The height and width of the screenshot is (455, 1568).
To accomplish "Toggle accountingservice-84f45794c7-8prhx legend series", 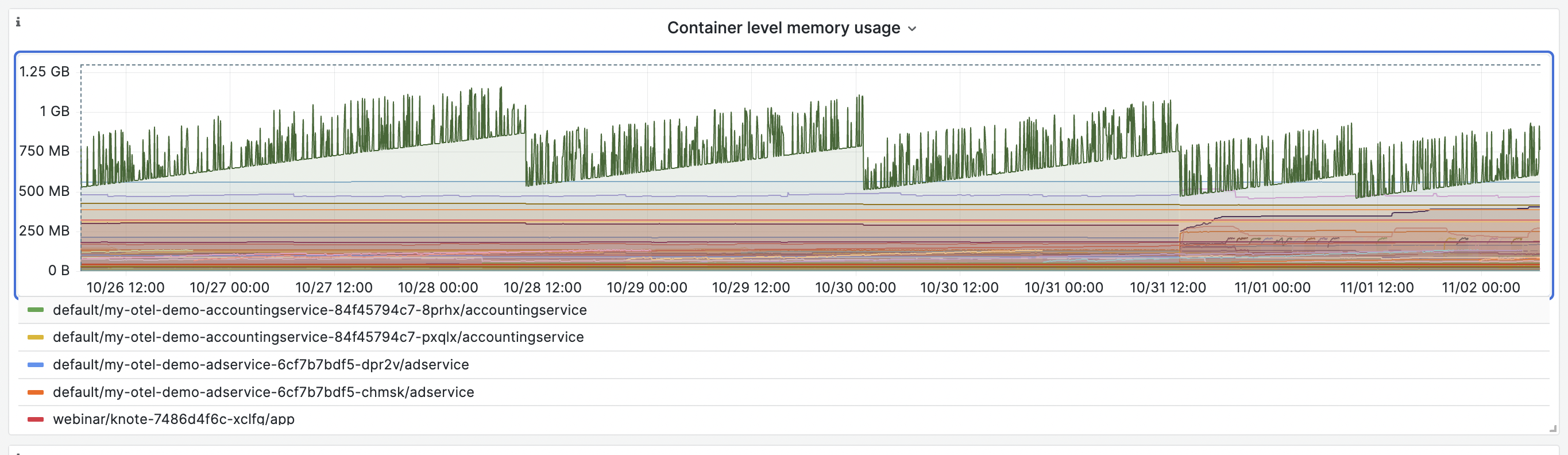I will click(x=319, y=310).
